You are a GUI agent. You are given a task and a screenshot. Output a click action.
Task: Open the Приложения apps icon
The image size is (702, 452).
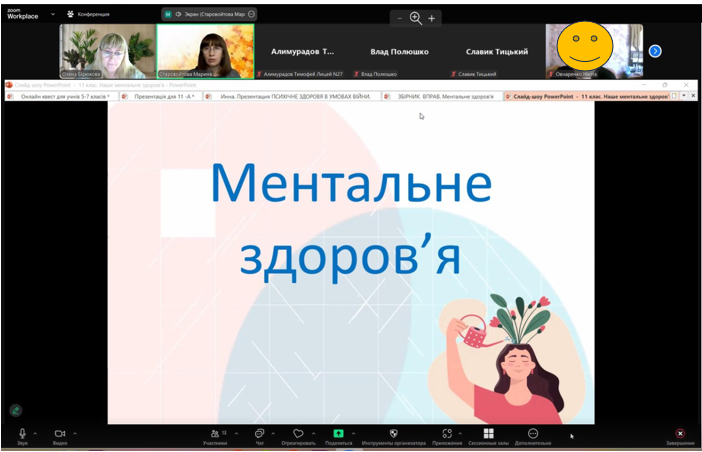(x=447, y=433)
